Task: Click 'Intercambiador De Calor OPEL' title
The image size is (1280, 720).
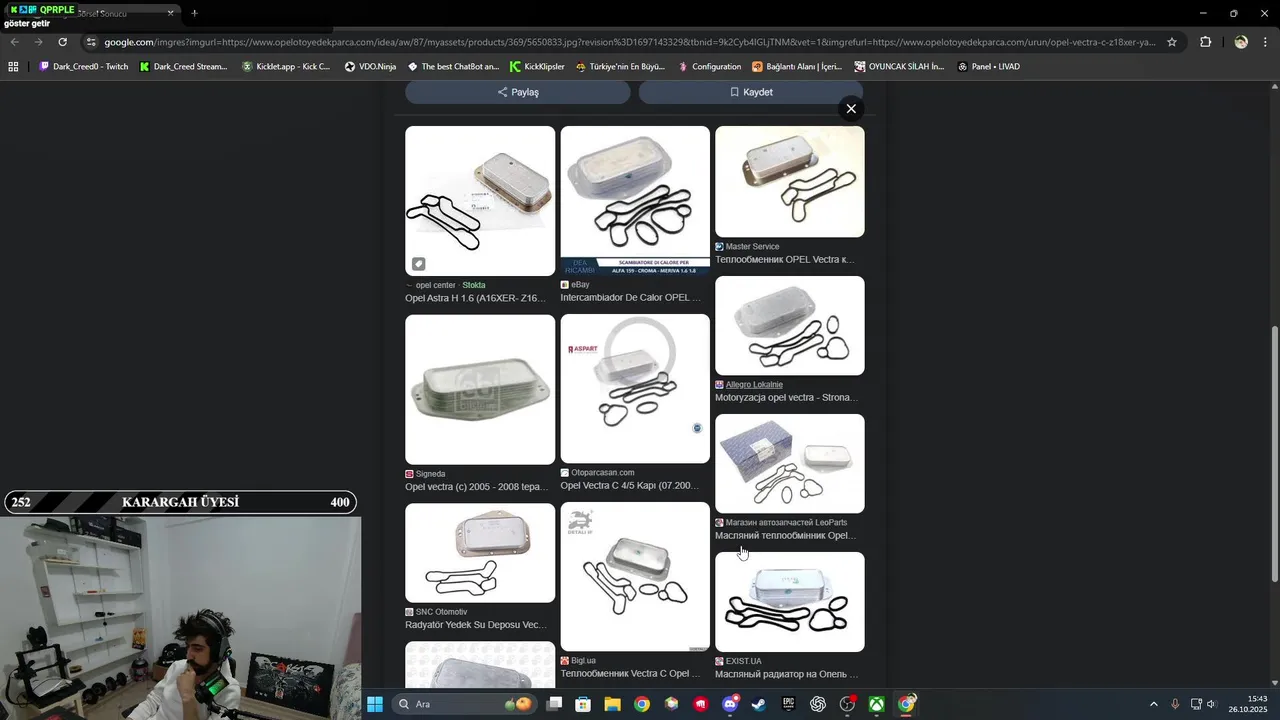Action: pyautogui.click(x=630, y=298)
